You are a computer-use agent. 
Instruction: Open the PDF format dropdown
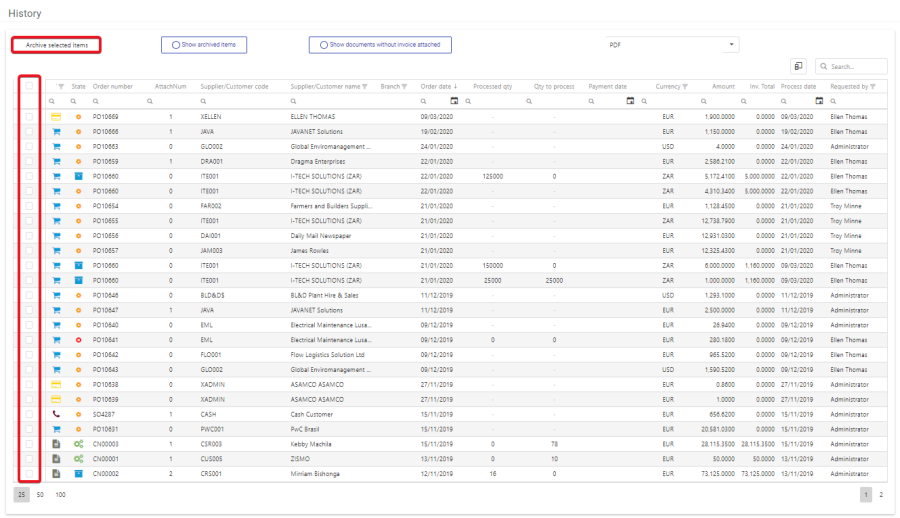tap(672, 45)
